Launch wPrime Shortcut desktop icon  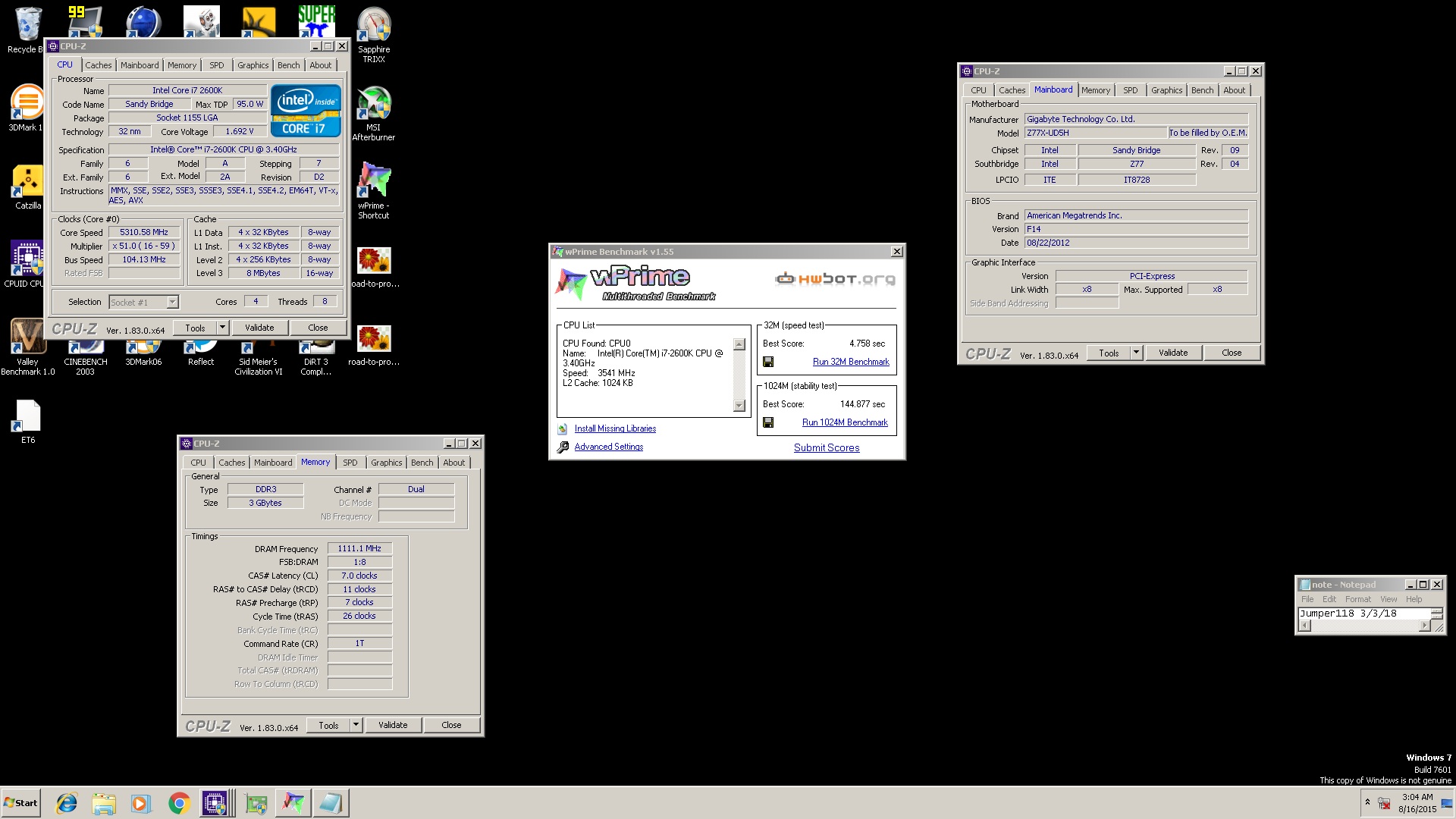[374, 191]
